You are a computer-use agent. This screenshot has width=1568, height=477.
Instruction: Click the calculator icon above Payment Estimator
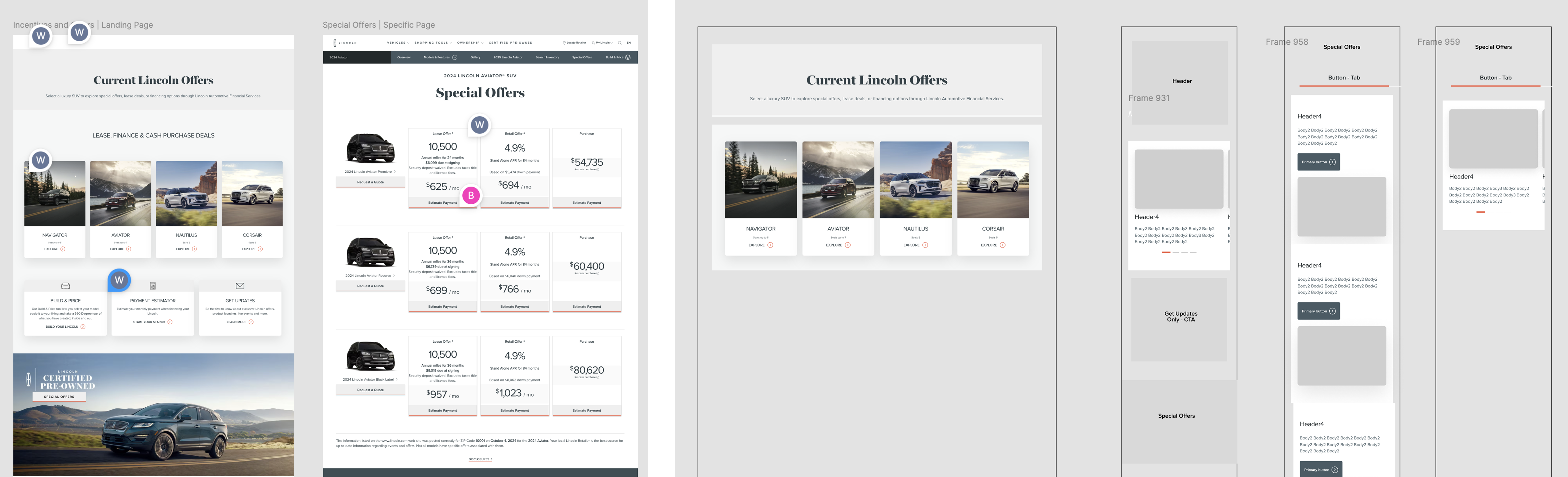pyautogui.click(x=153, y=286)
